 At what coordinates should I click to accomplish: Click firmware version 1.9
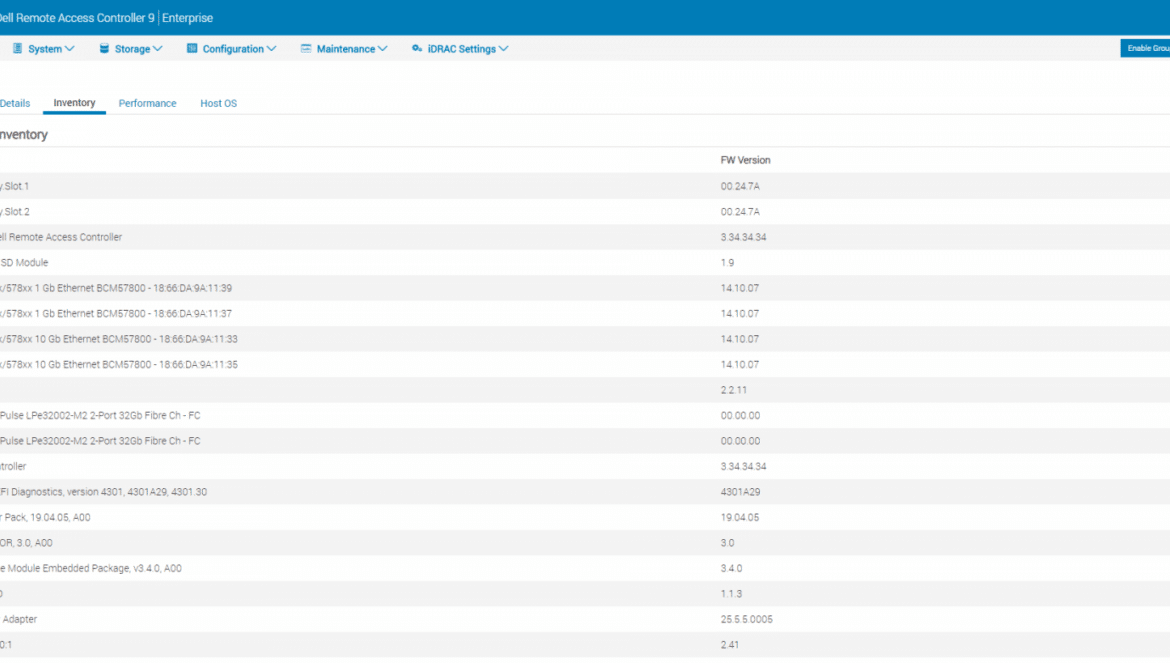pyautogui.click(x=728, y=263)
